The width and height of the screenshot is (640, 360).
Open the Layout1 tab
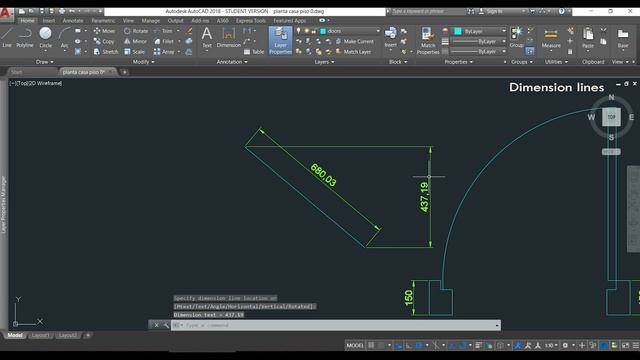(40, 336)
